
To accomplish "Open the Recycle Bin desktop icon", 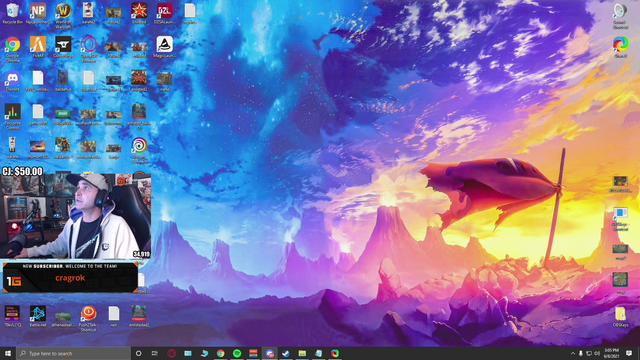I will [x=12, y=13].
